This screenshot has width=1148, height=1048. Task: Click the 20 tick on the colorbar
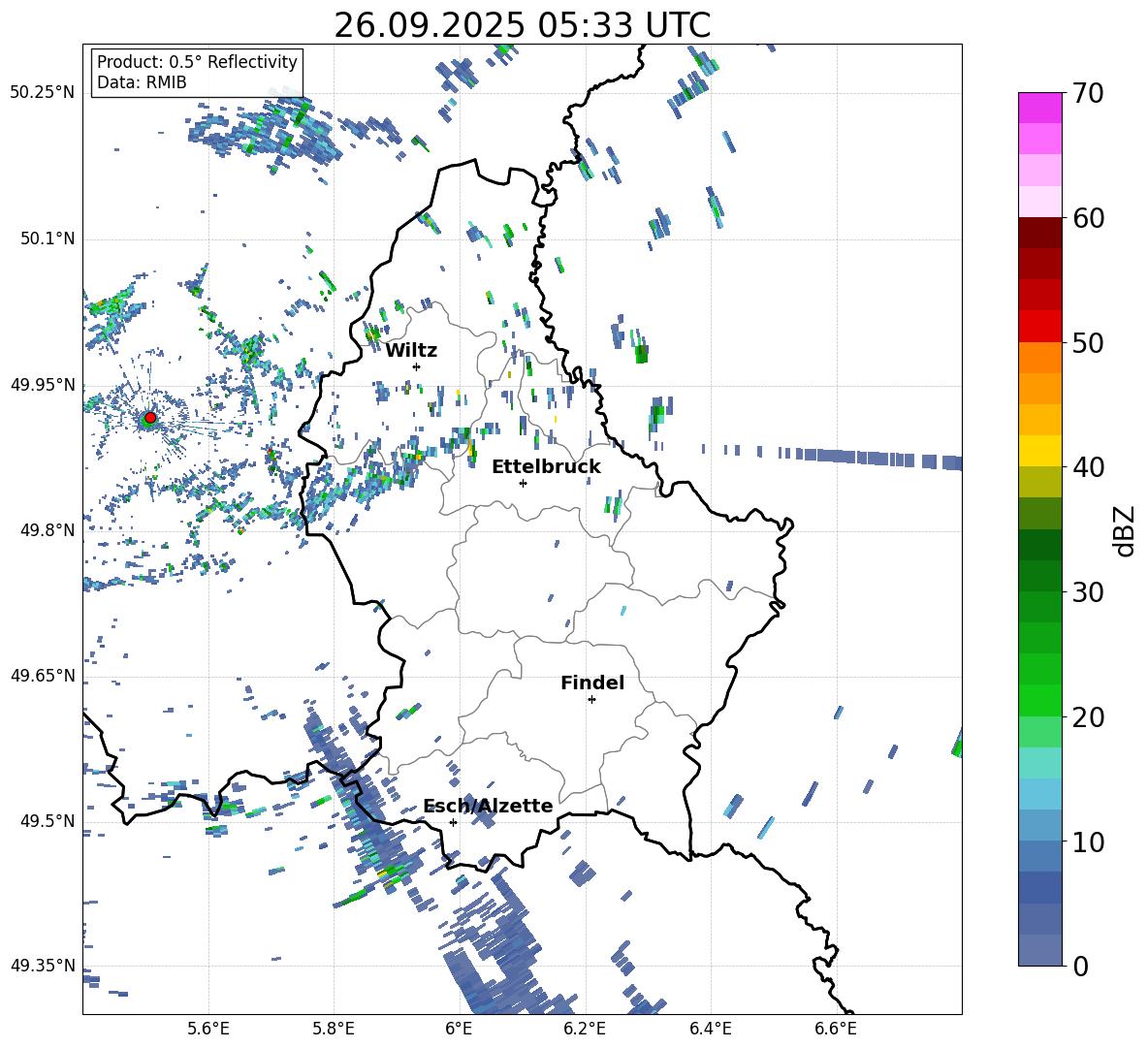coord(1088,717)
